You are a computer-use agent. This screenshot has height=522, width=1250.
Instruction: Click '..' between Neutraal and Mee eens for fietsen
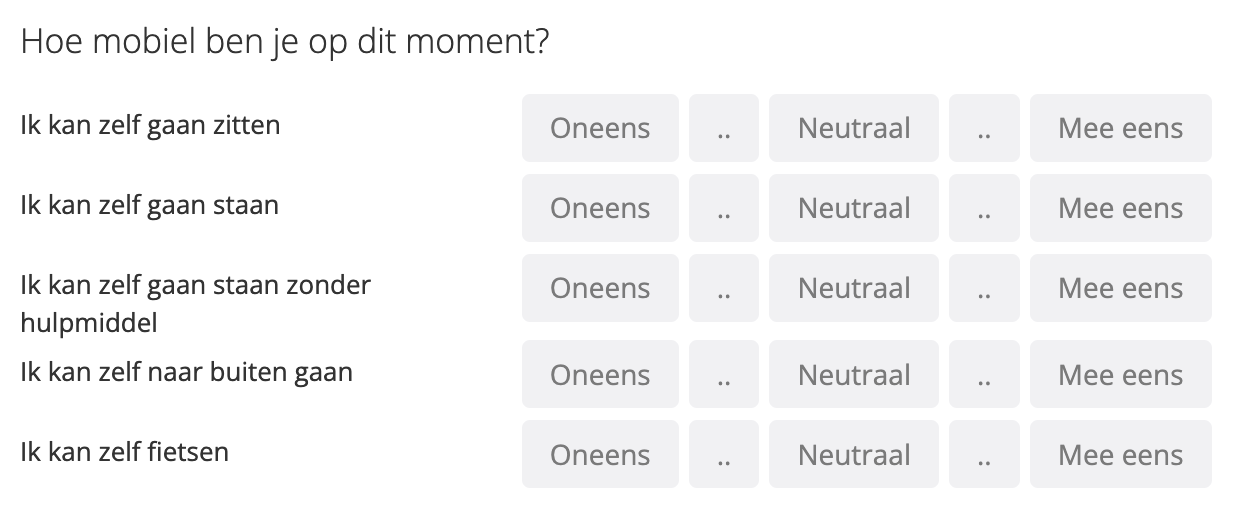tap(984, 455)
